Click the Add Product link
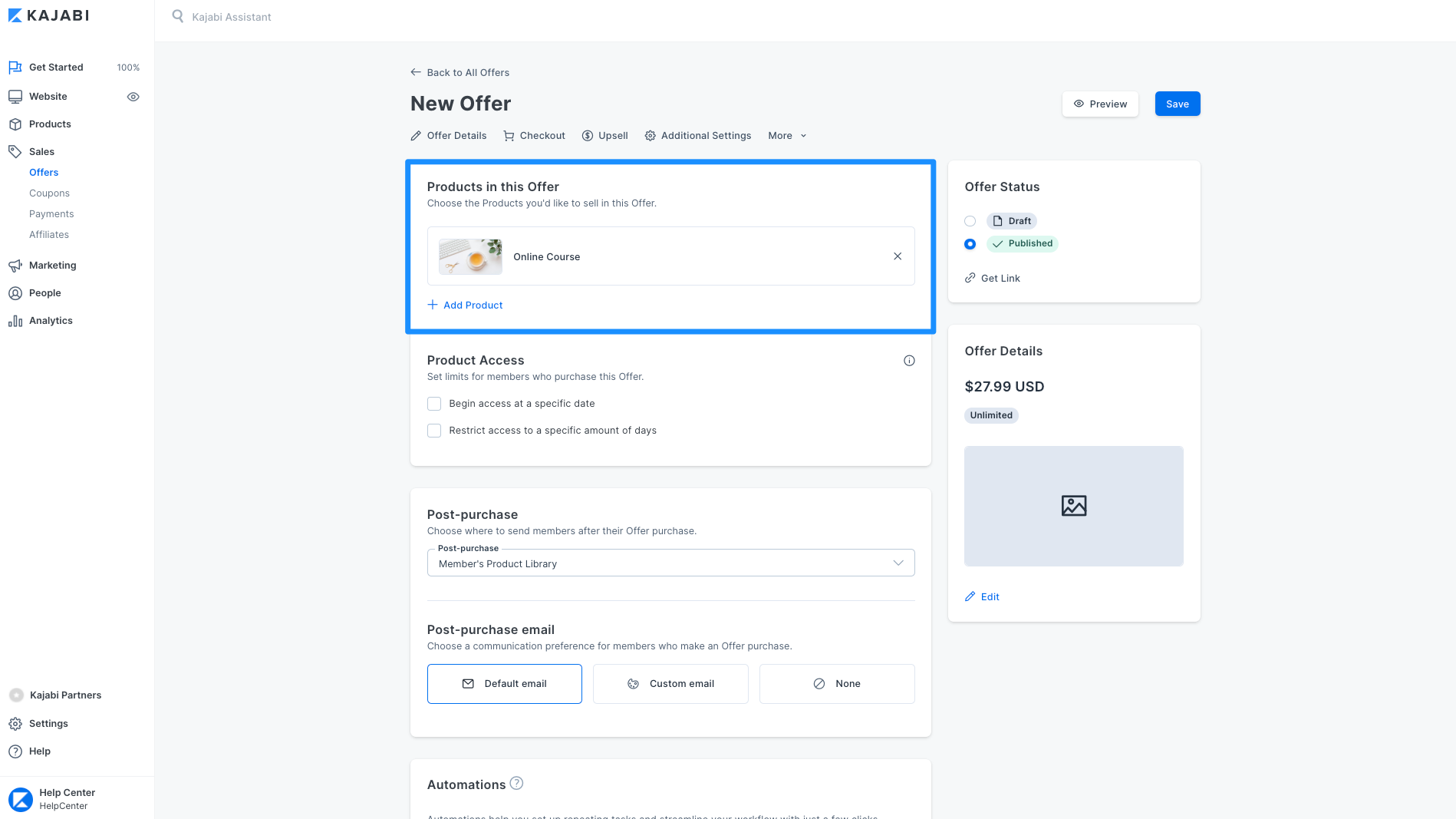Viewport: 1456px width, 819px height. pos(473,305)
